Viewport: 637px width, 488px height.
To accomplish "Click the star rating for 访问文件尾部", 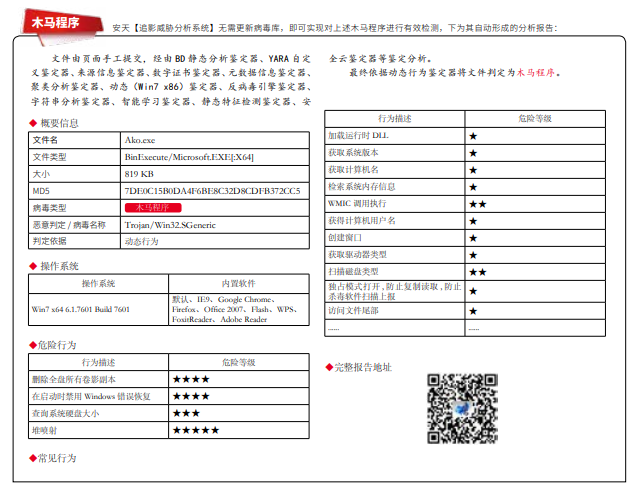I will 473,311.
